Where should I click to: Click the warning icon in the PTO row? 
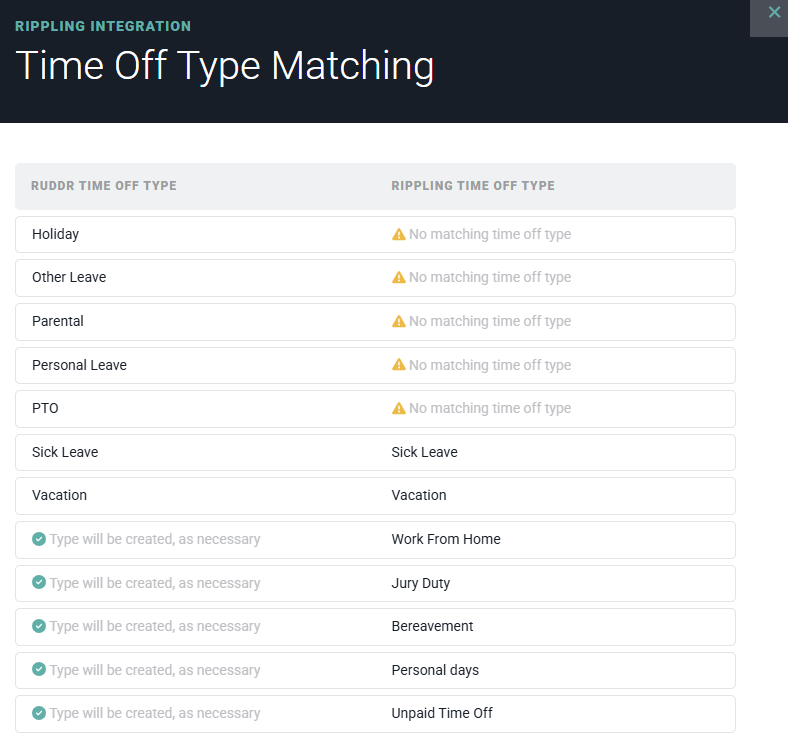coord(399,408)
